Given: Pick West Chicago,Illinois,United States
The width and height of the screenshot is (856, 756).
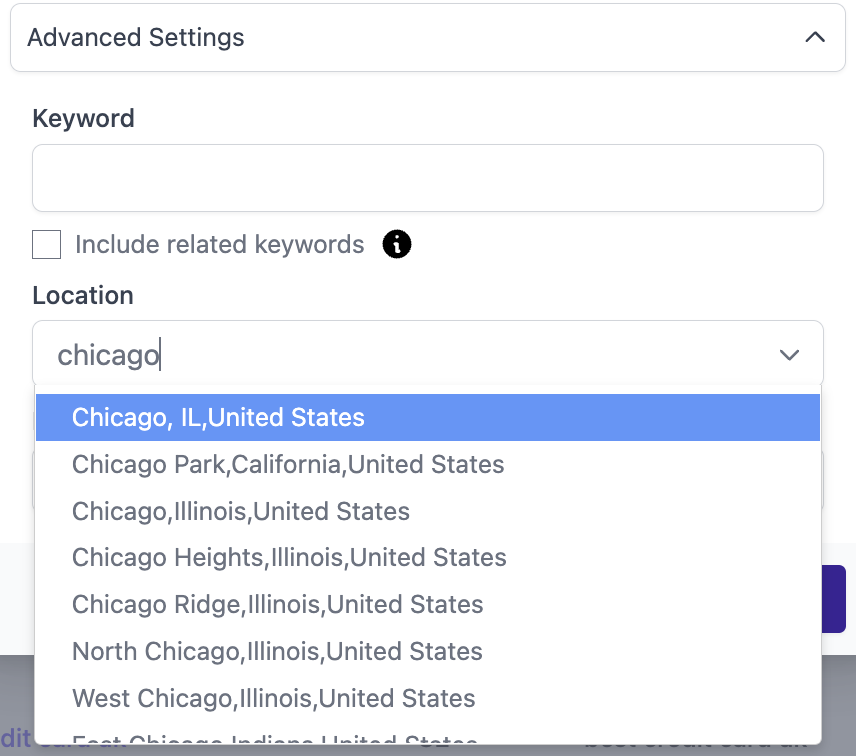Looking at the screenshot, I should point(427,699).
